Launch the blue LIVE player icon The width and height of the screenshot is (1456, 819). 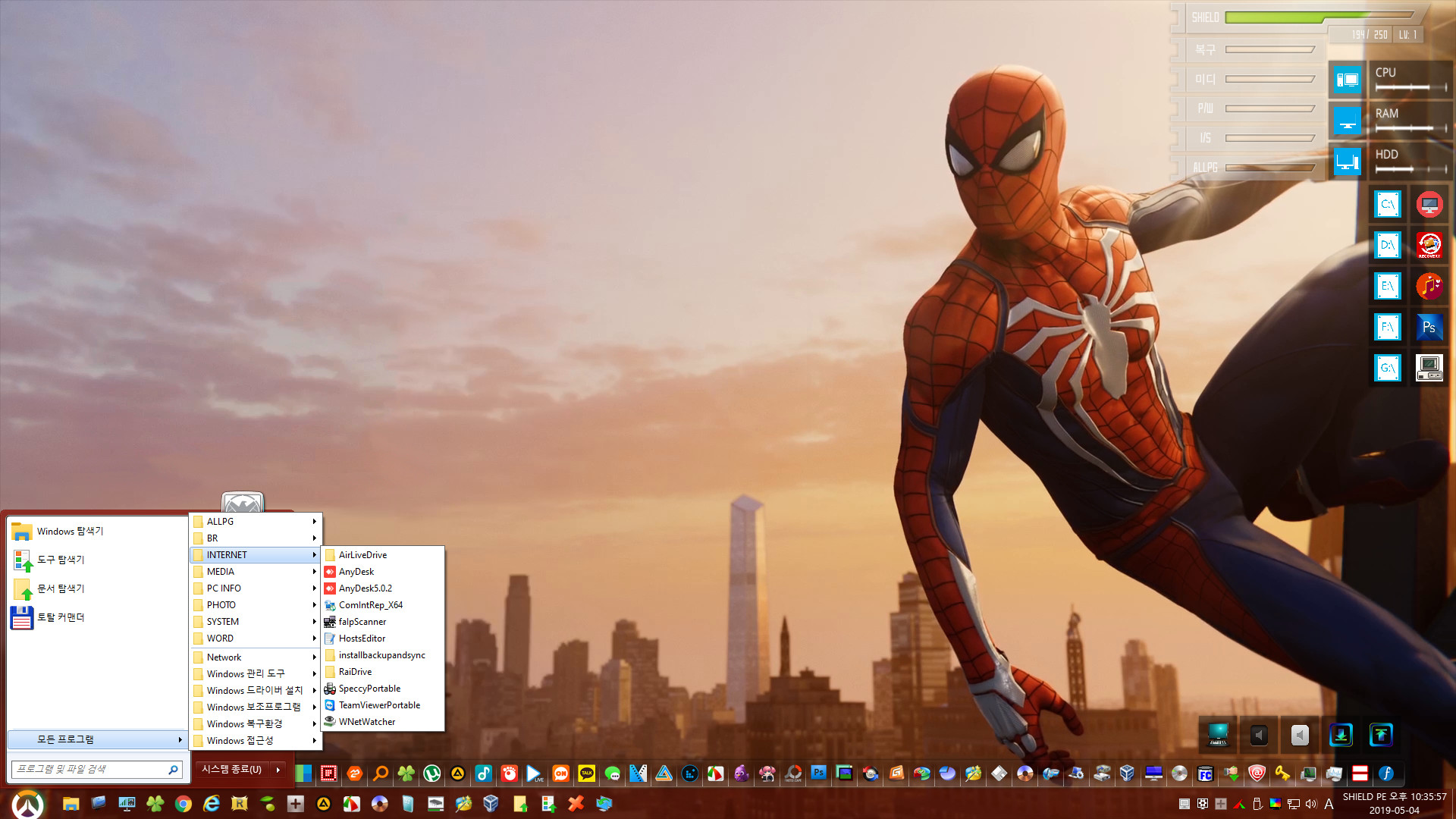coord(535,773)
